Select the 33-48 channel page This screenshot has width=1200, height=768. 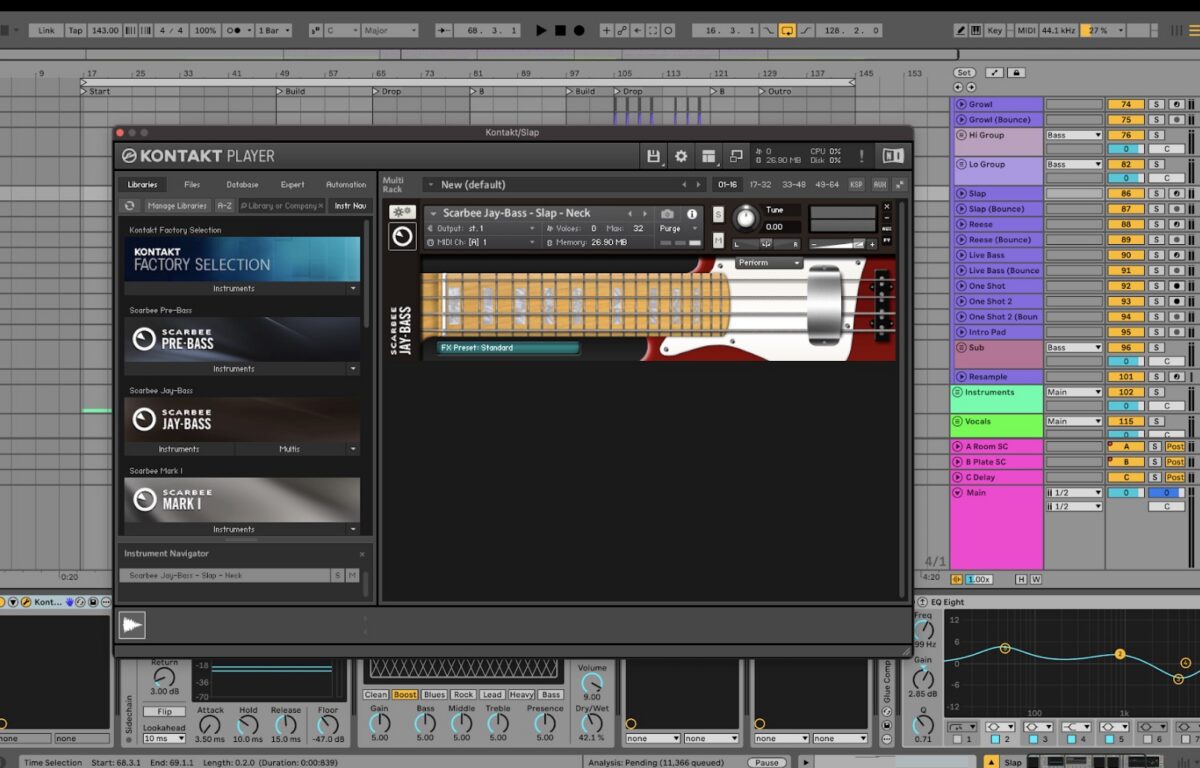[794, 185]
